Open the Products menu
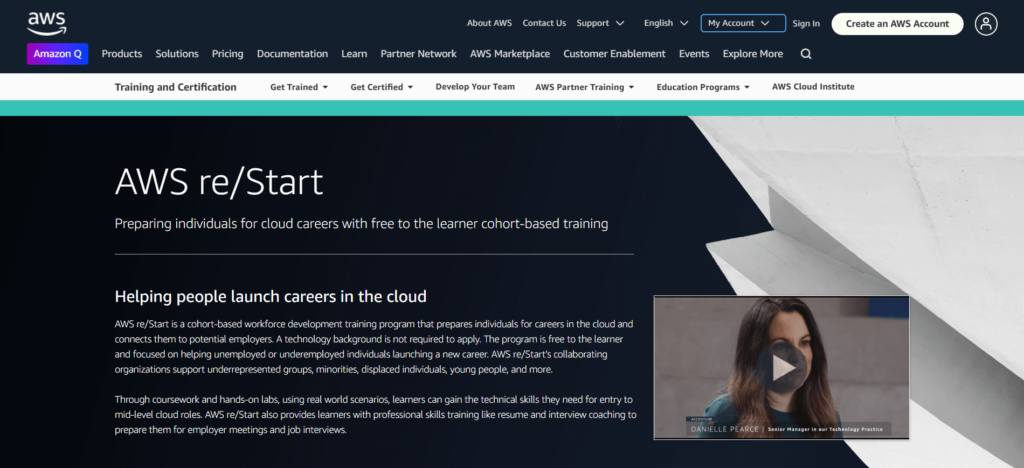Image resolution: width=1024 pixels, height=468 pixels. click(121, 54)
